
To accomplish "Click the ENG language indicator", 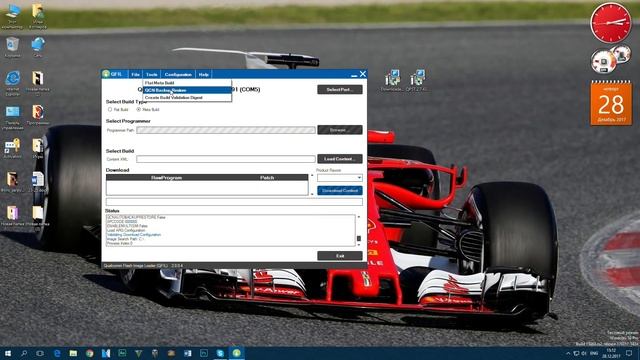I will [x=594, y=353].
